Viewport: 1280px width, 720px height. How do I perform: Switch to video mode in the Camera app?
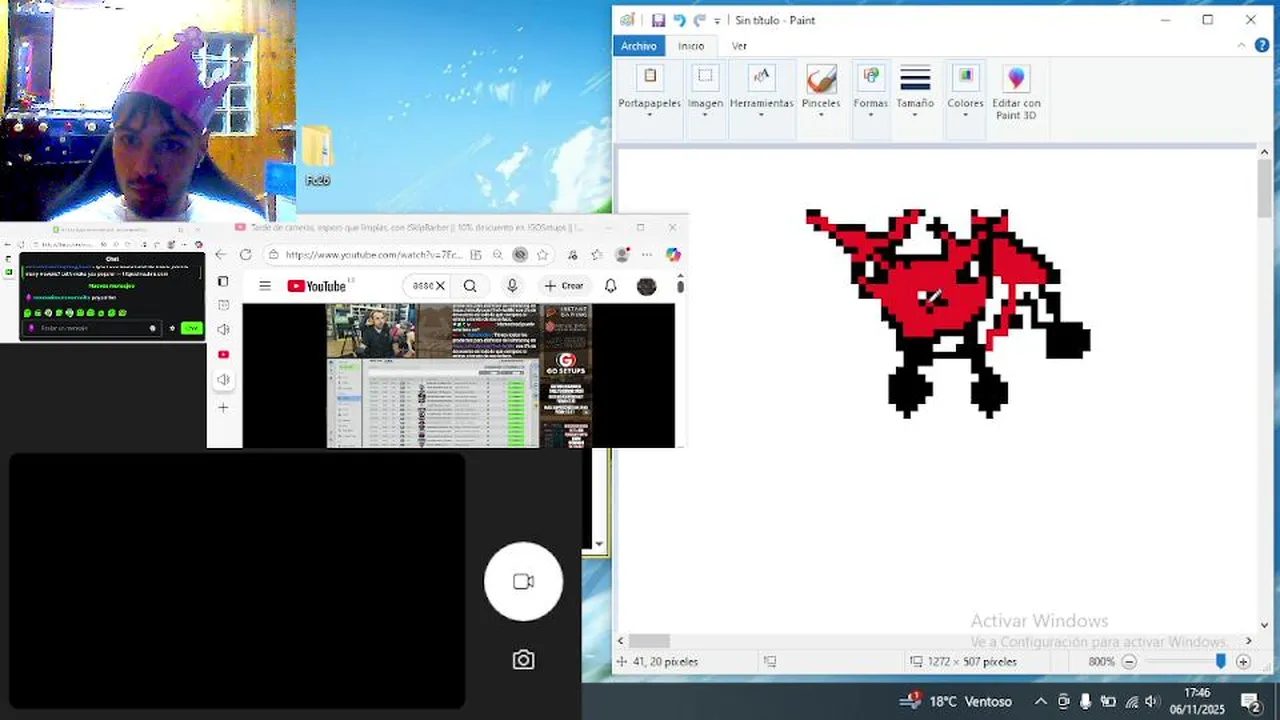click(x=523, y=581)
